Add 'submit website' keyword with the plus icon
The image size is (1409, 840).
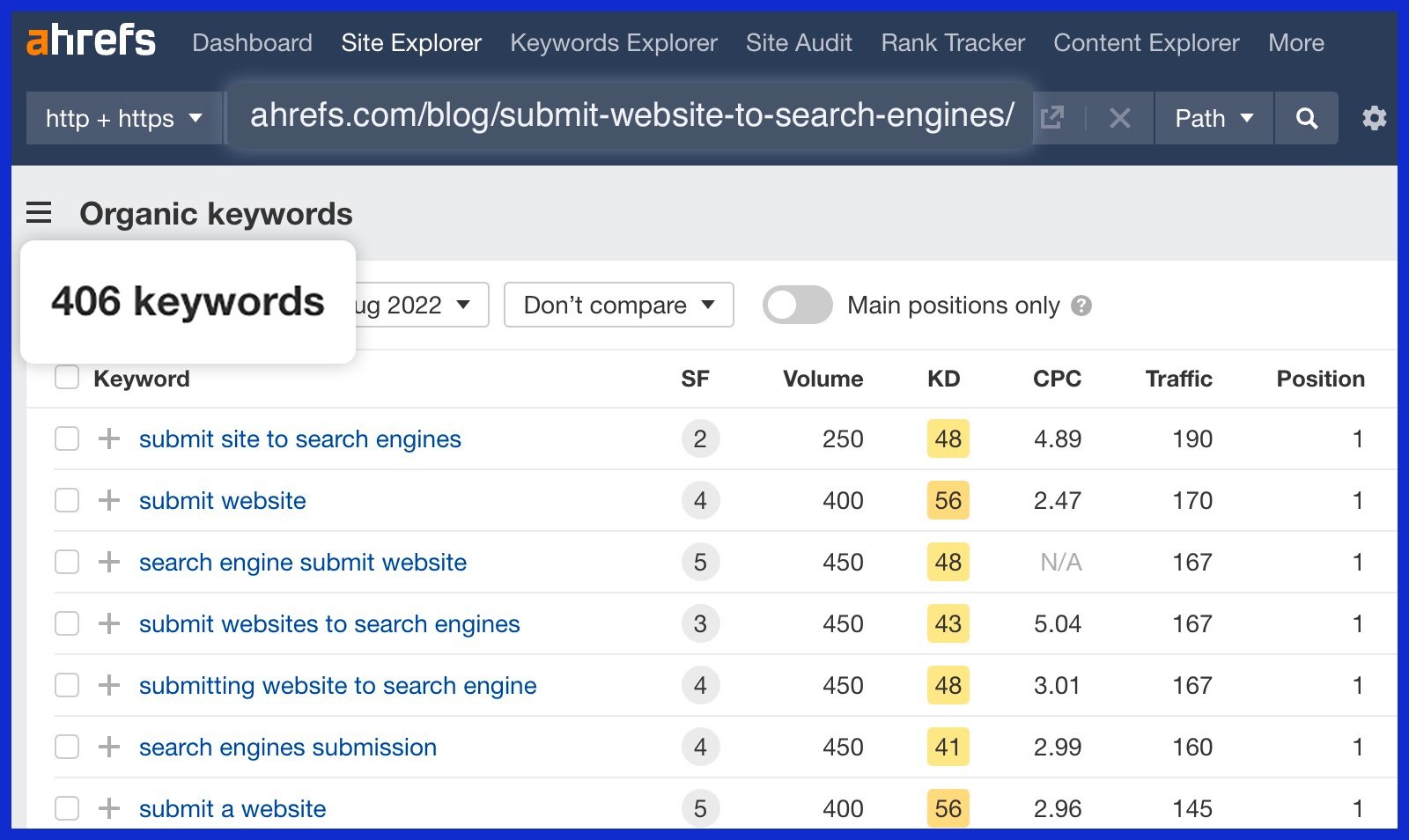pyautogui.click(x=108, y=500)
